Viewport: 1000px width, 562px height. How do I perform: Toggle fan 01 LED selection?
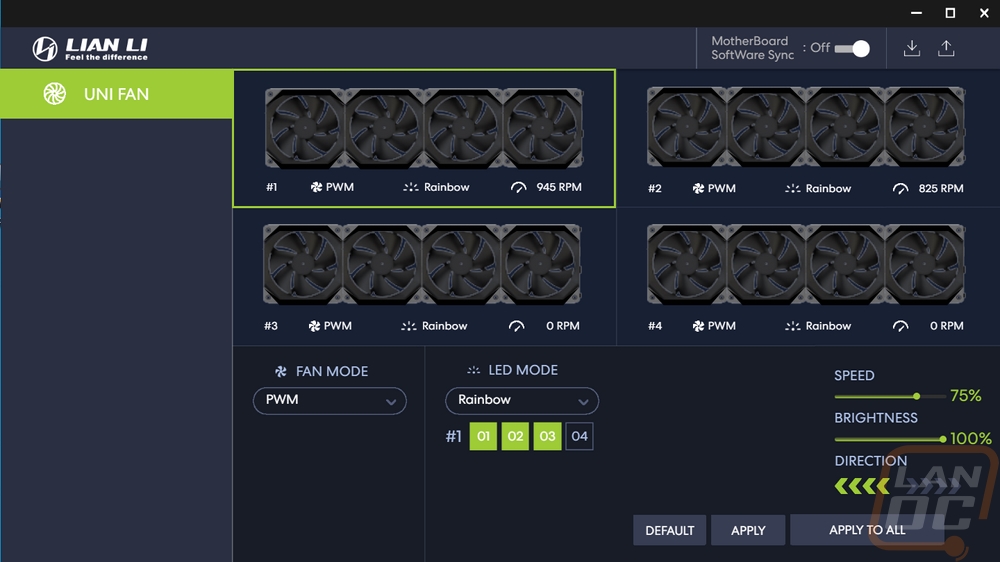(x=483, y=436)
